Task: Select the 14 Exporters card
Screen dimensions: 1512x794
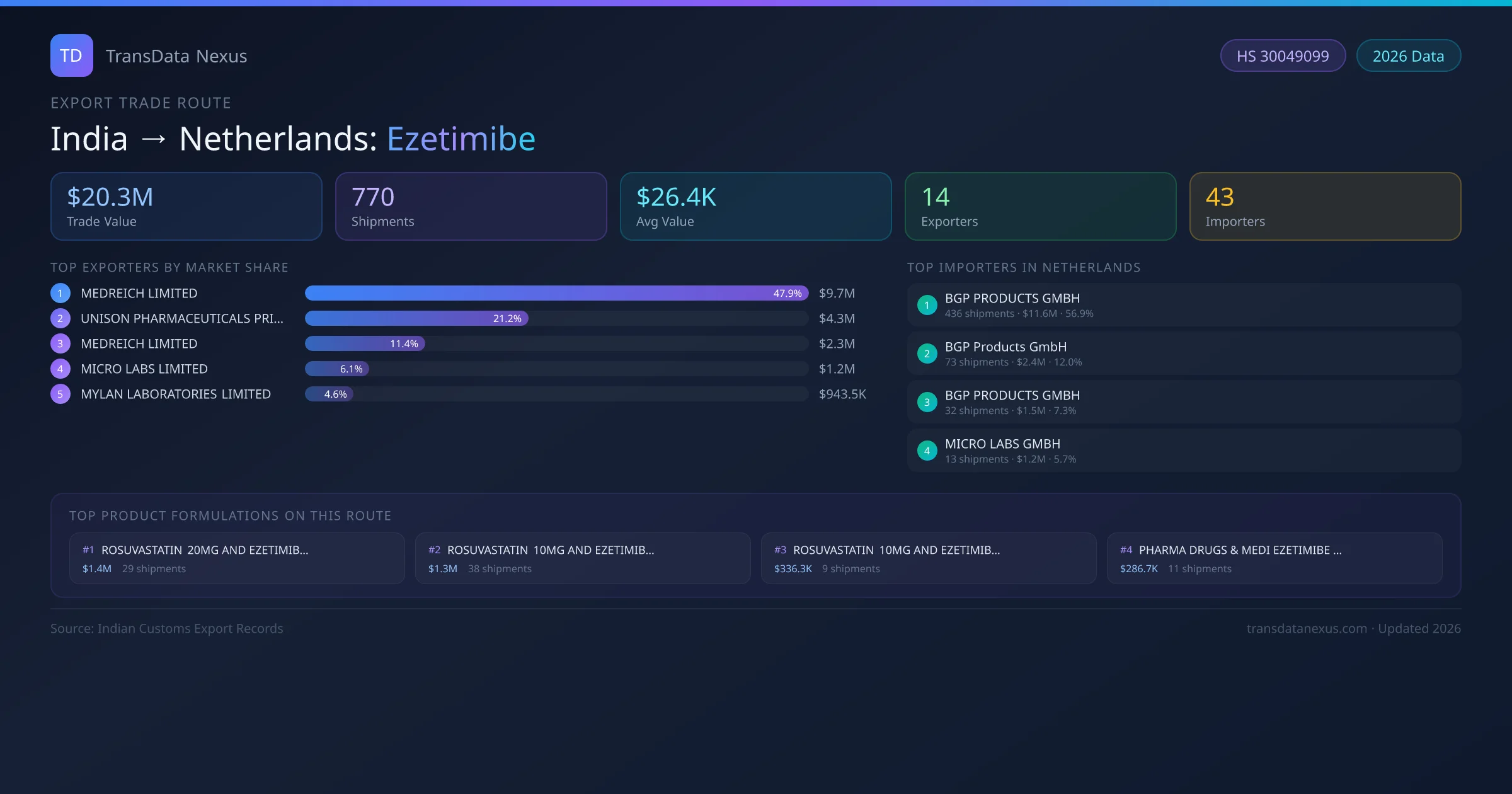Action: pyautogui.click(x=1040, y=206)
